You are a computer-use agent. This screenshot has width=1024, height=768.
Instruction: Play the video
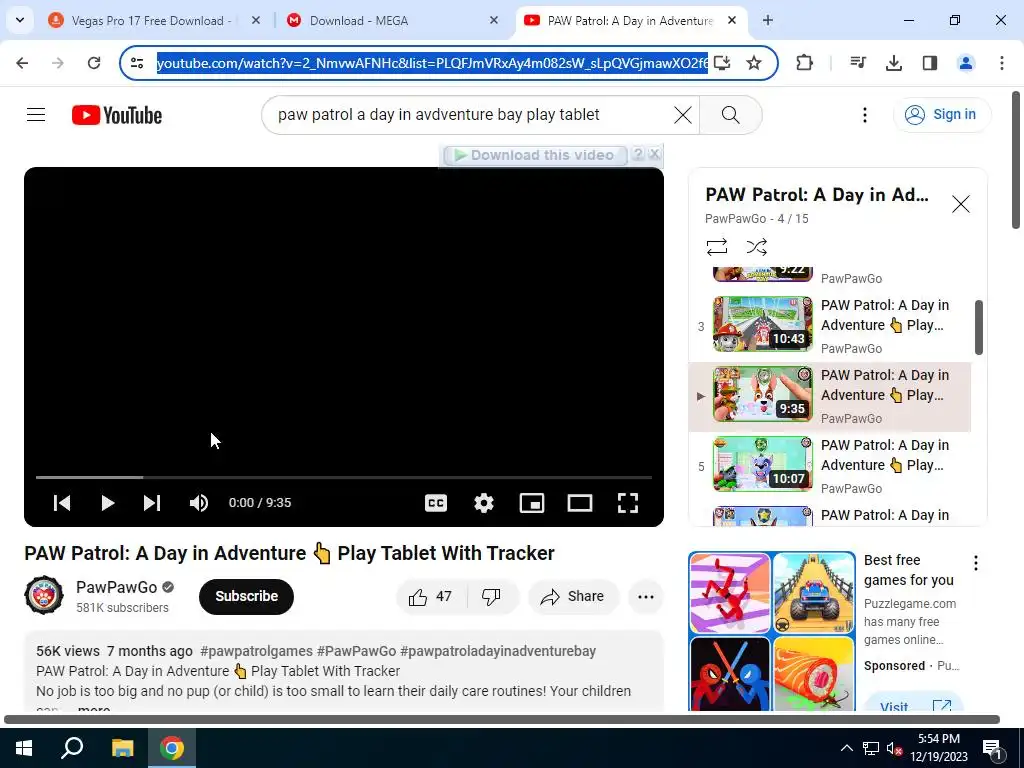coord(108,503)
